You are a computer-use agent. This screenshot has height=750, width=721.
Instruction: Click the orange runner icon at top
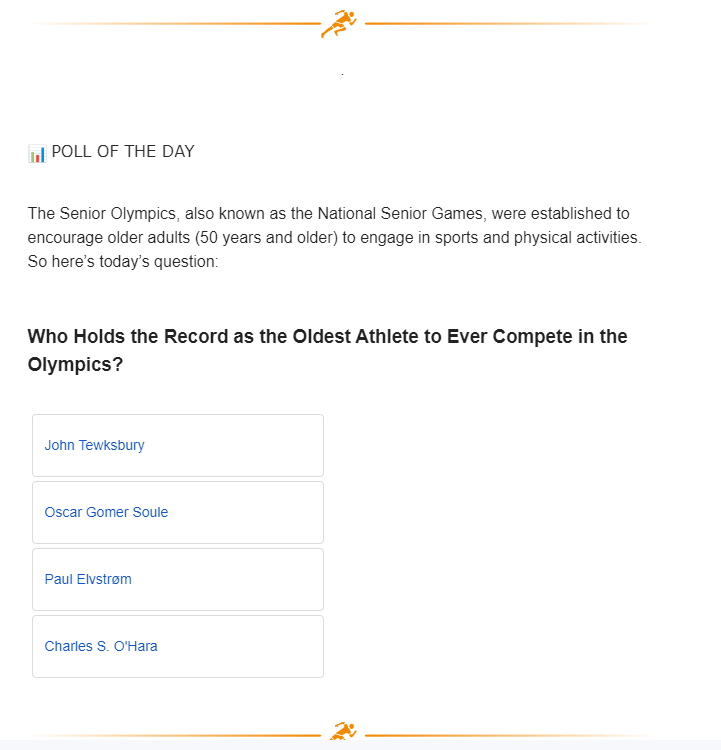point(338,23)
